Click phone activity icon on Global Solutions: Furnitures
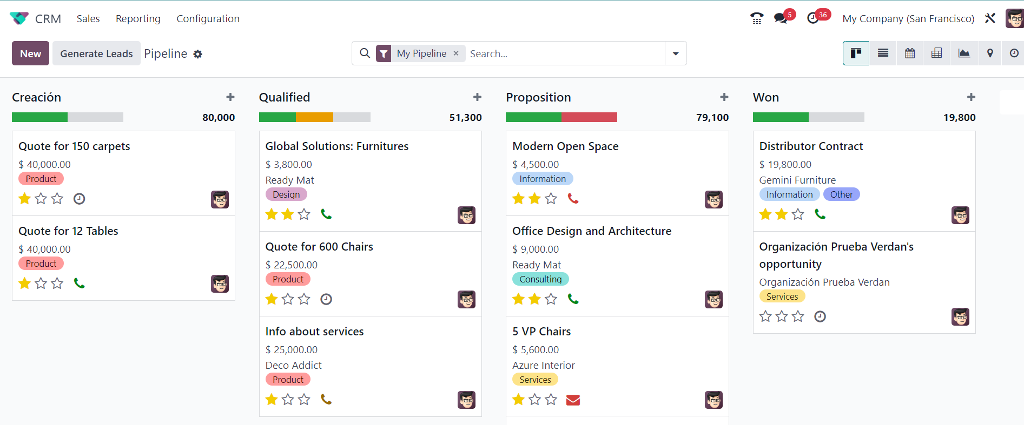 click(x=327, y=214)
